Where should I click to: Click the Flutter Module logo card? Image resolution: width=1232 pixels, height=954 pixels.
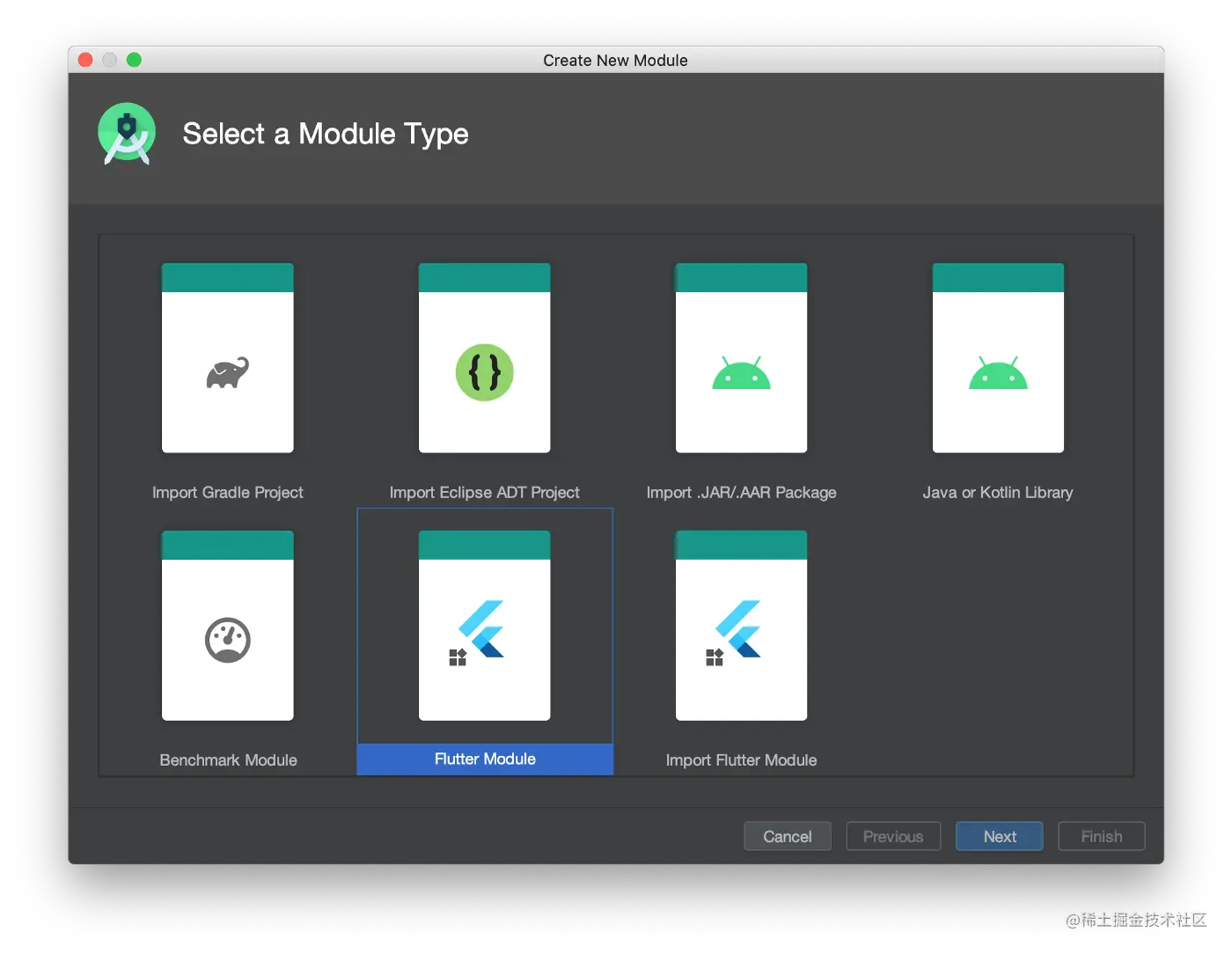pos(485,626)
